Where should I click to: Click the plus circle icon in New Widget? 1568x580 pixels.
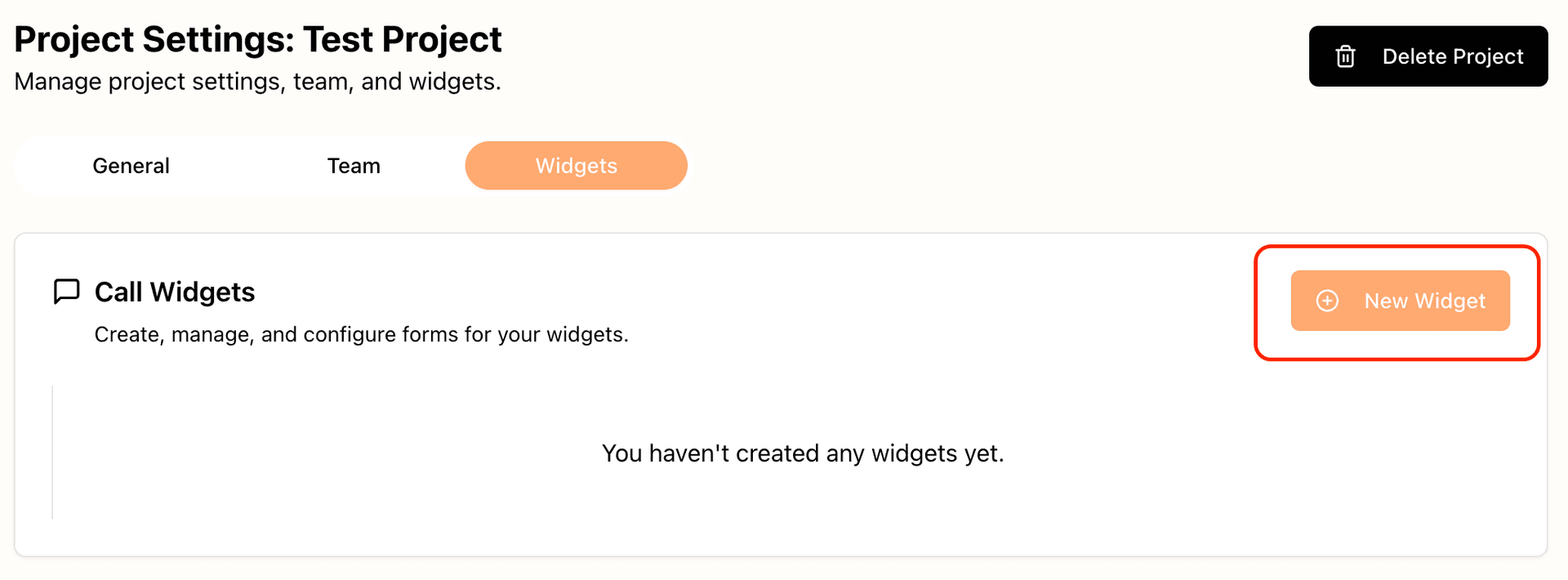[1326, 301]
